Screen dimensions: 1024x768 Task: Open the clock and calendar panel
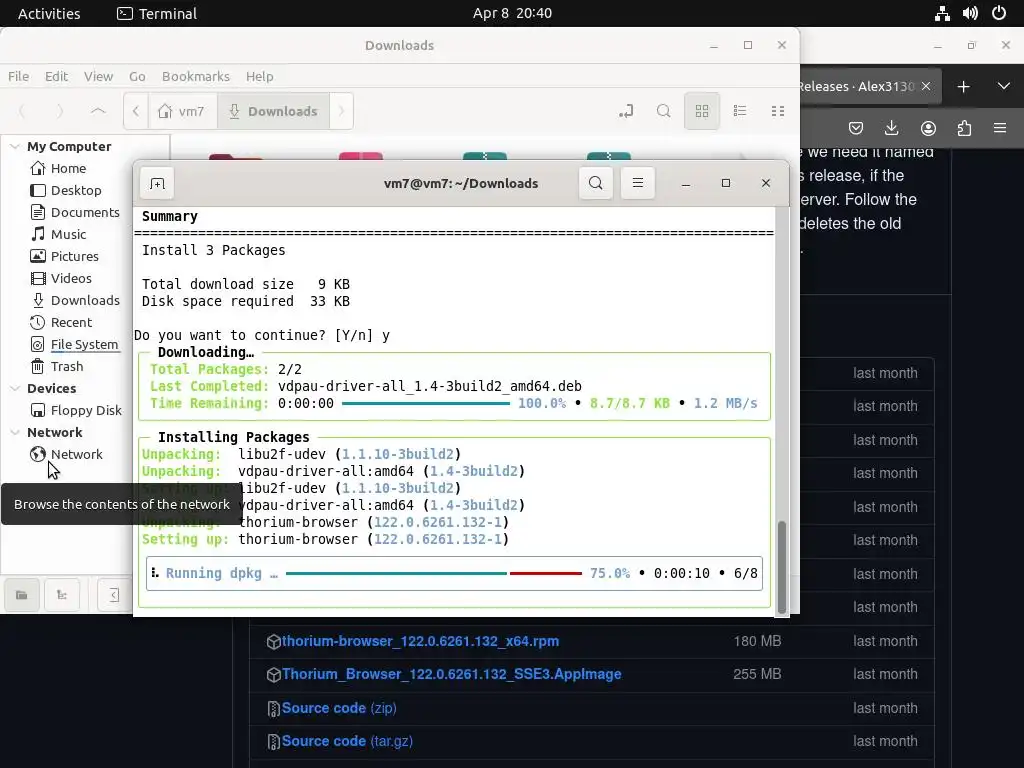[512, 13]
